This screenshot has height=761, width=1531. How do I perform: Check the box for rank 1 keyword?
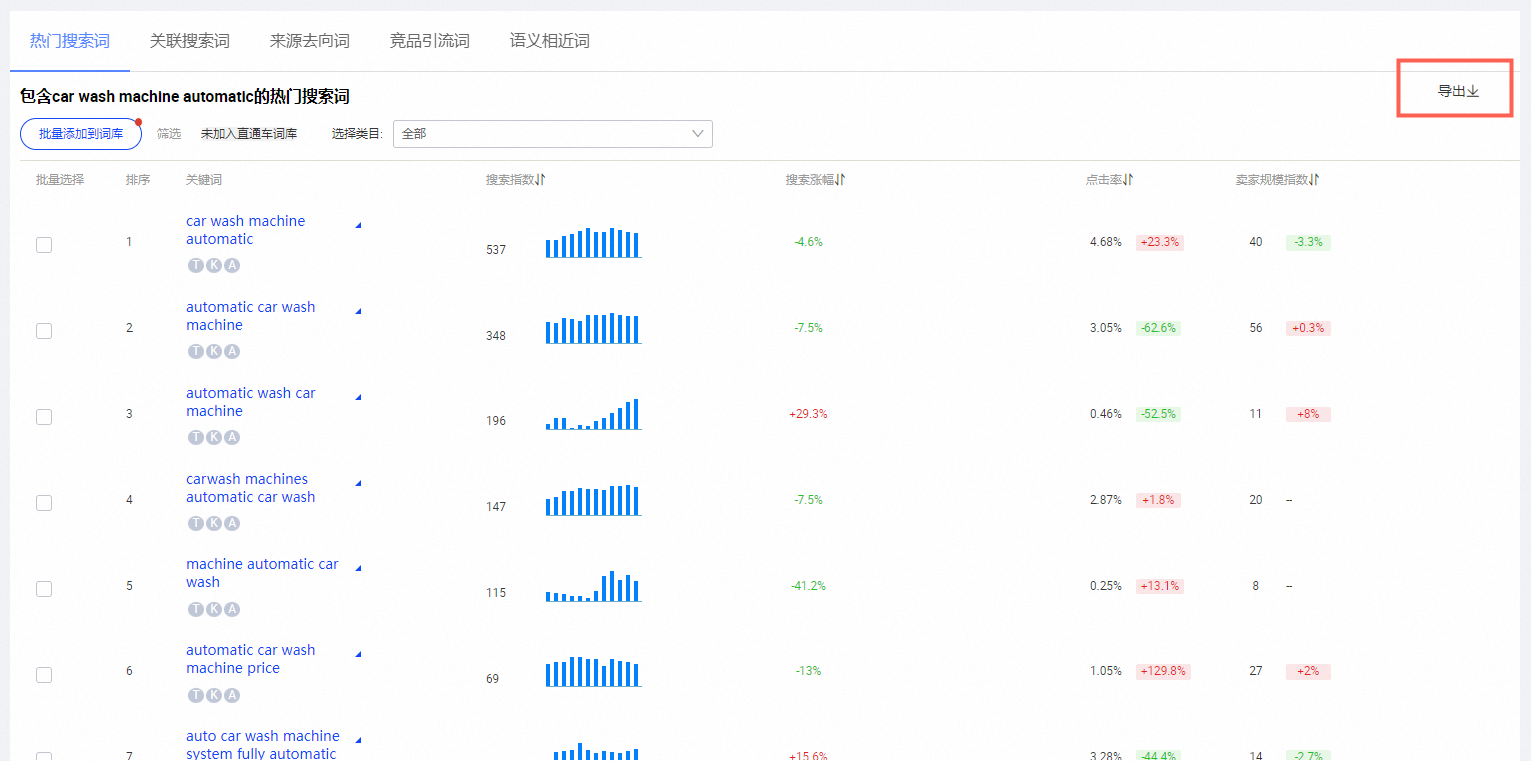coord(44,245)
